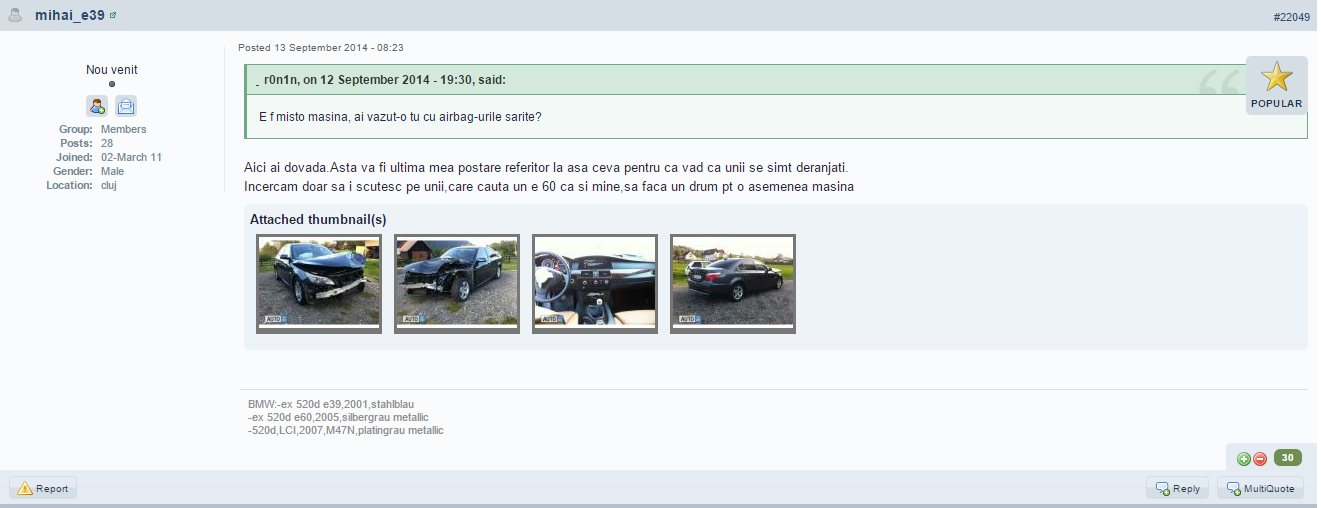Click the red minus reputation icon
The height and width of the screenshot is (508, 1321).
pyautogui.click(x=1260, y=459)
